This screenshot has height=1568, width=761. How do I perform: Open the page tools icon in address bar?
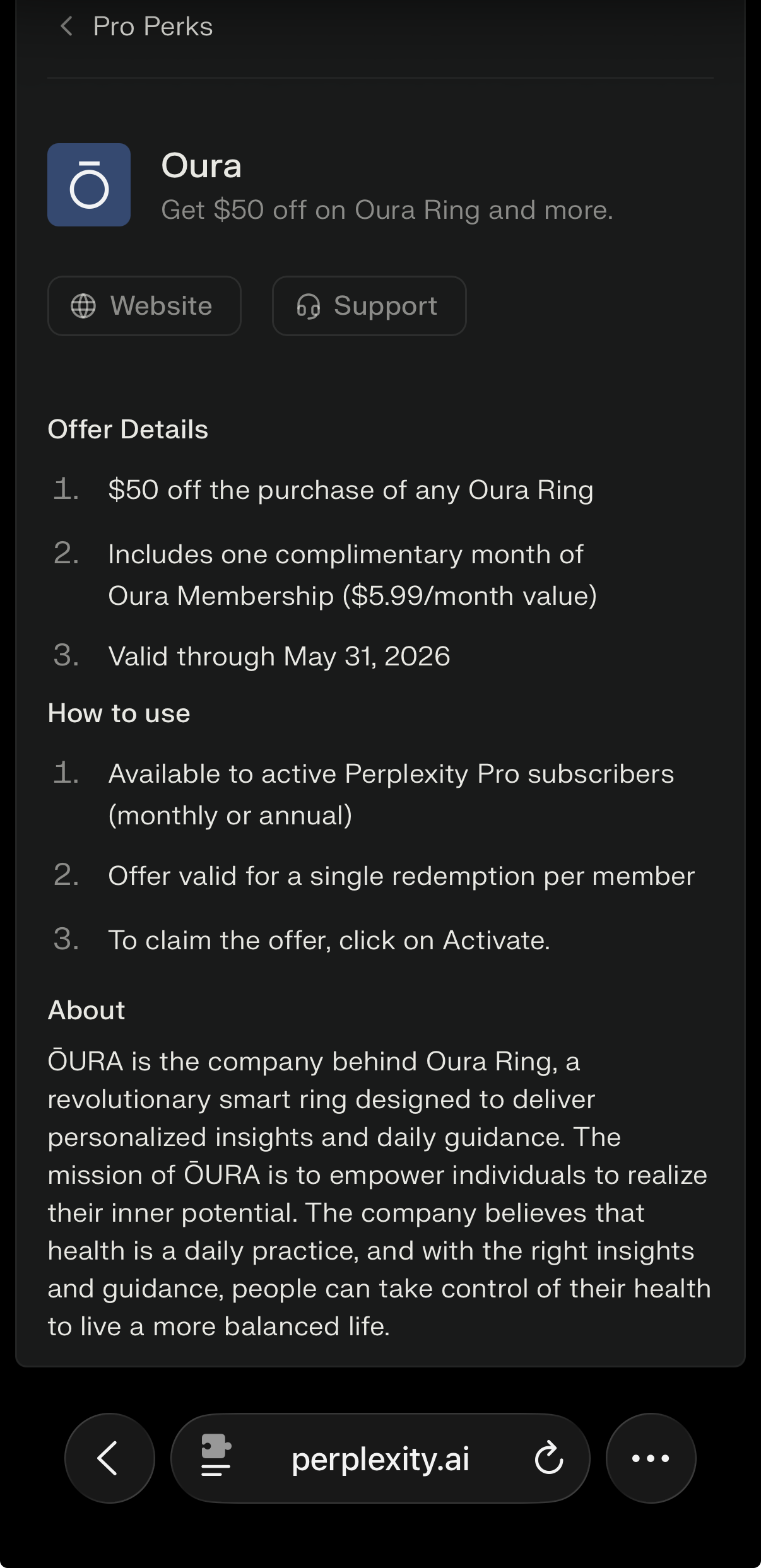tap(216, 1458)
